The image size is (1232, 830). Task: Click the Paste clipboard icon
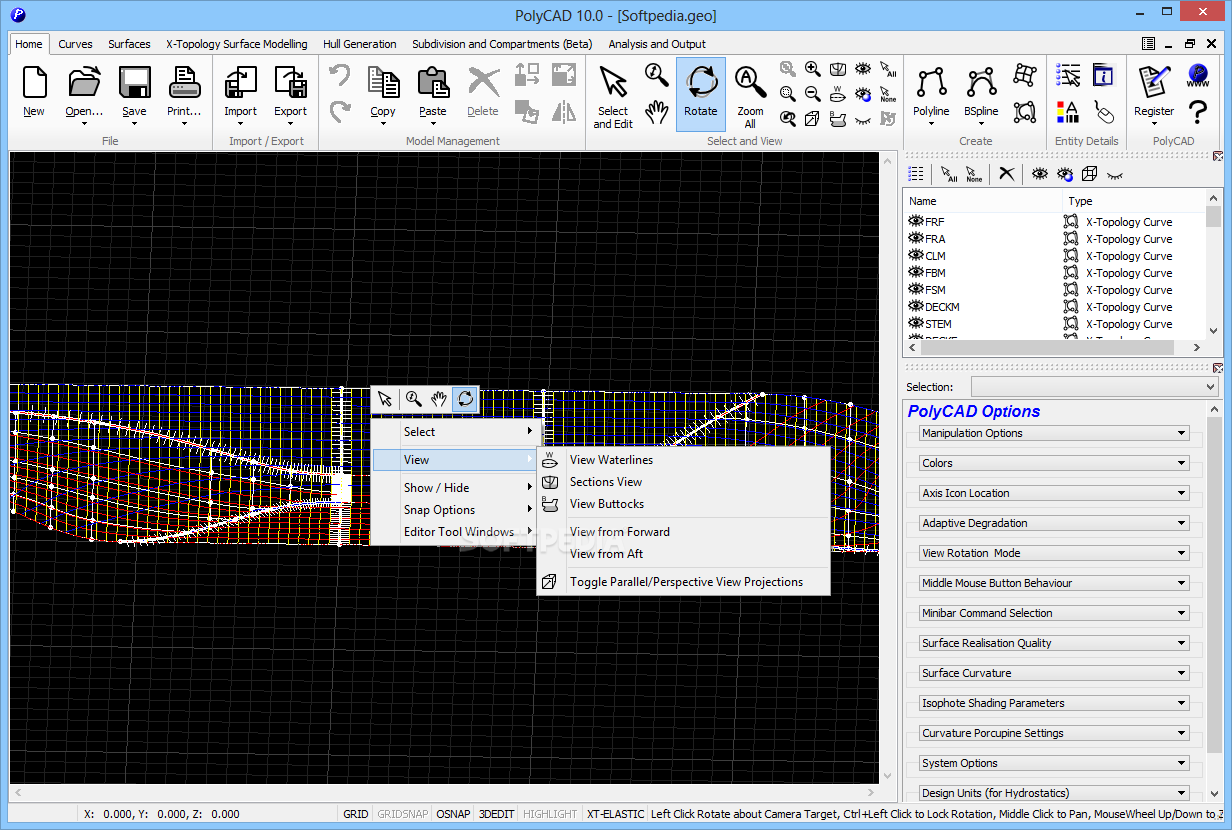pyautogui.click(x=433, y=82)
